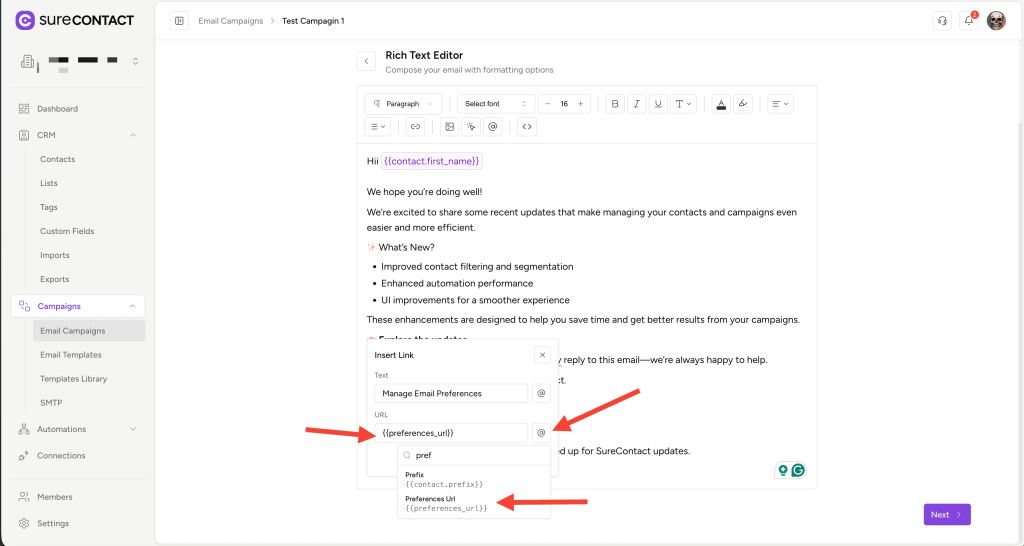1024x546 pixels.
Task: Toggle underline formatting in the toolbar
Action: pyautogui.click(x=658, y=104)
